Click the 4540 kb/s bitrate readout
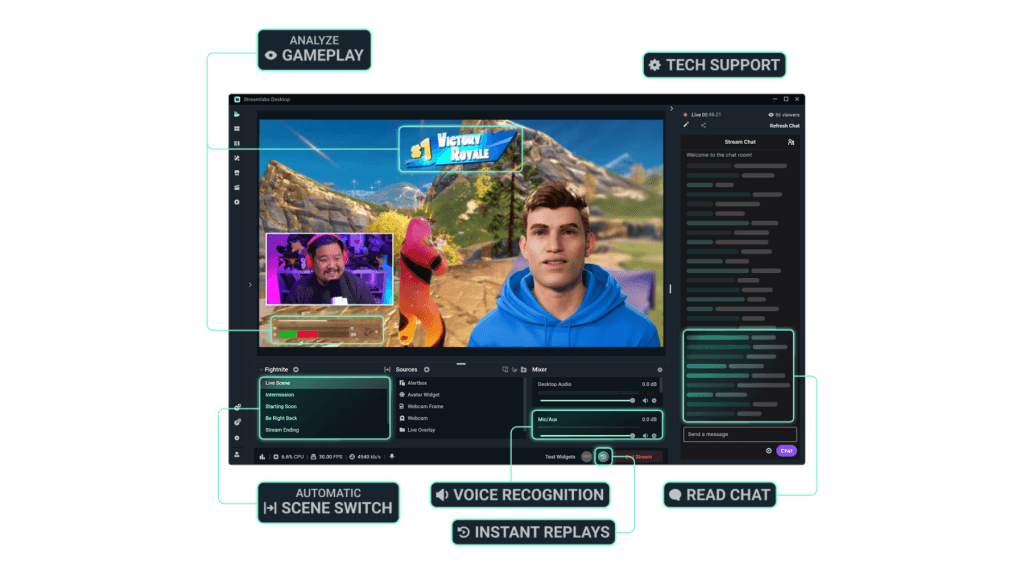The width and height of the screenshot is (1024, 576). [x=365, y=457]
